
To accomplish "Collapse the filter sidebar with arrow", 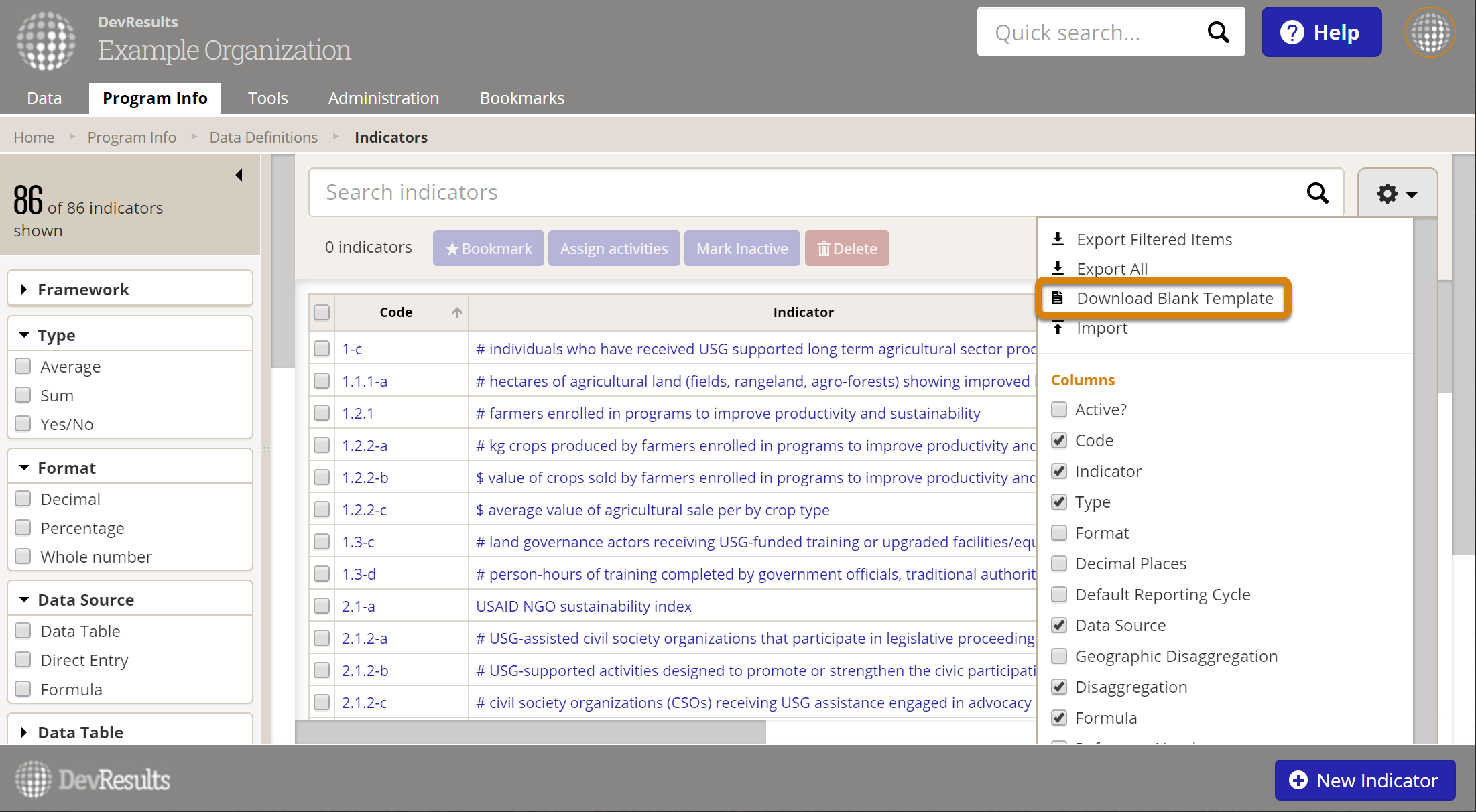I will 239,175.
